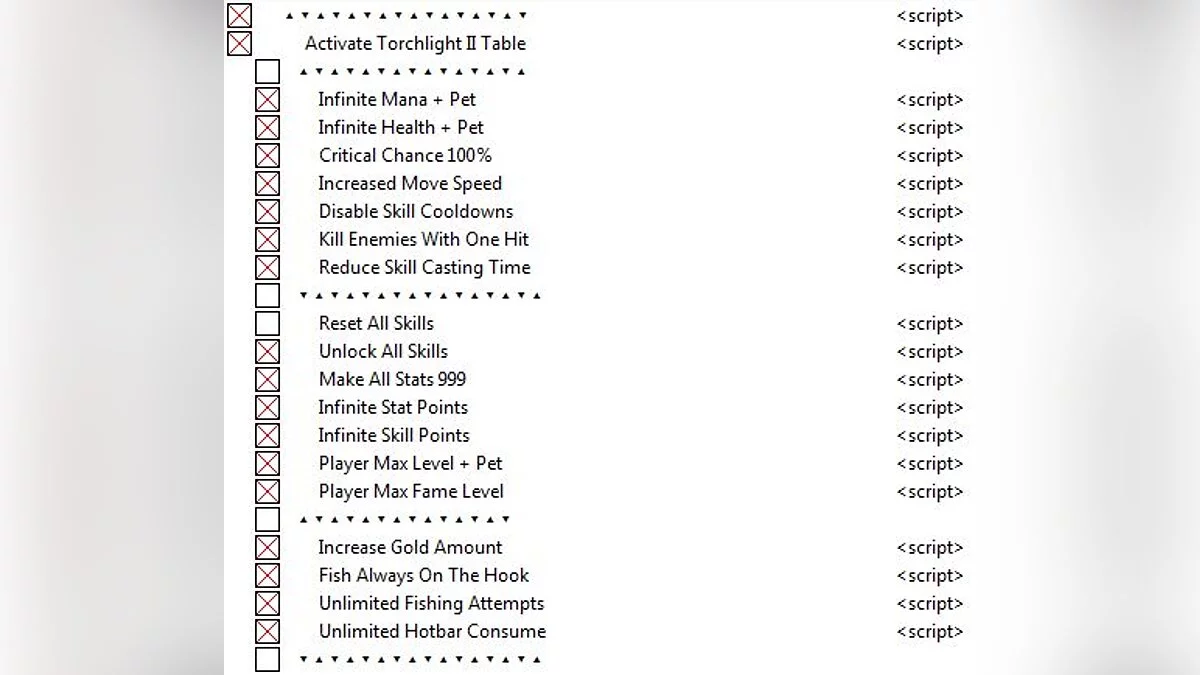Click the script value for Infinite Stat Points
The width and height of the screenshot is (1200, 675).
[x=929, y=408]
